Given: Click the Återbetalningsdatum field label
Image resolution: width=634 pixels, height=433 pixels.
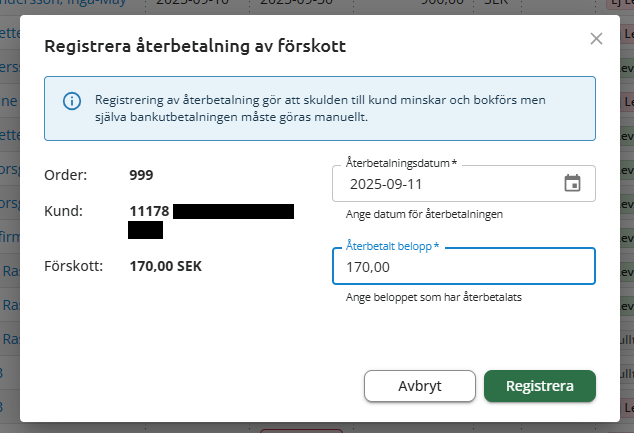Looking at the screenshot, I should pos(400,162).
